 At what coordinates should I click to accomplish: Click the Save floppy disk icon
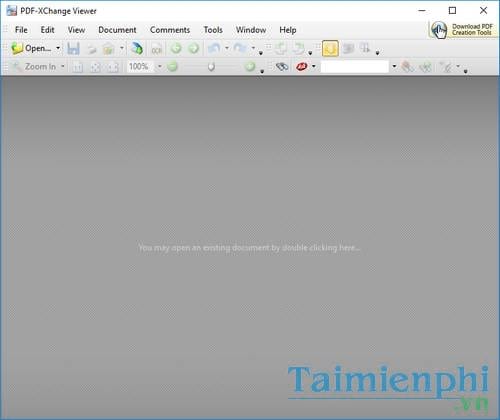pos(73,49)
